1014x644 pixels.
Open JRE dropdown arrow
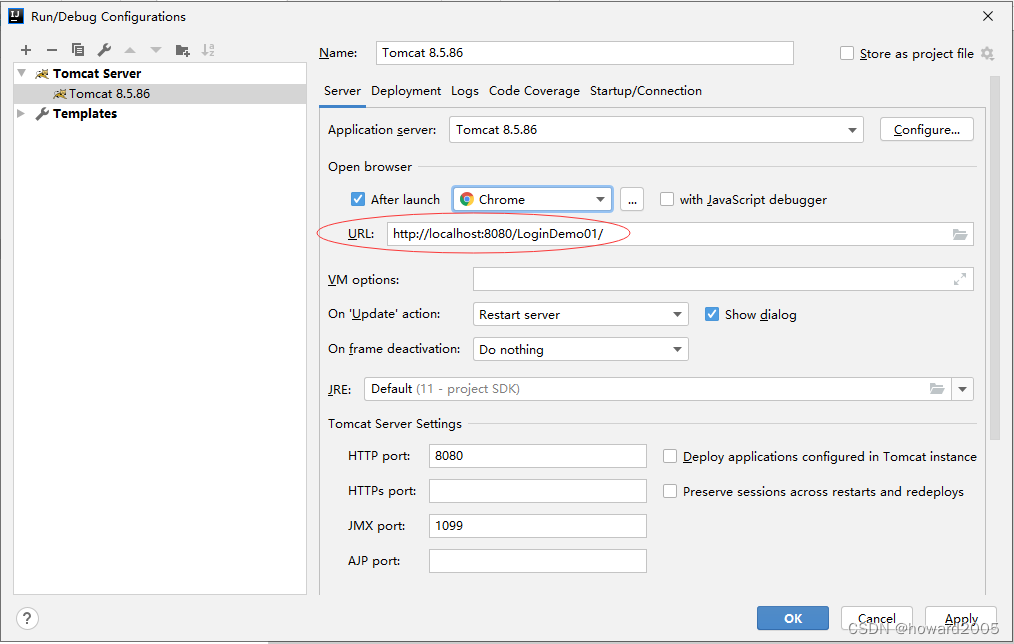pos(962,389)
